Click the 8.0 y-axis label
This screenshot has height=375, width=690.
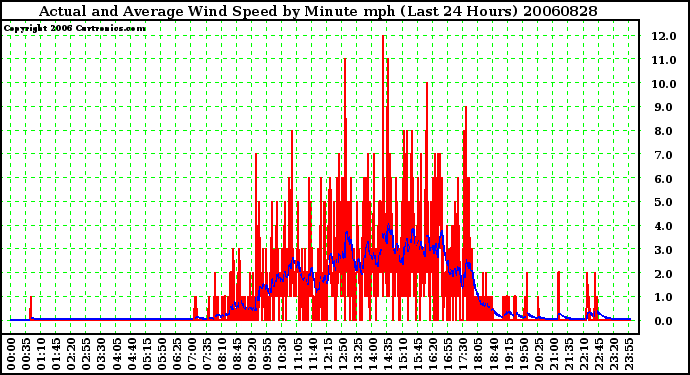pyautogui.click(x=664, y=131)
